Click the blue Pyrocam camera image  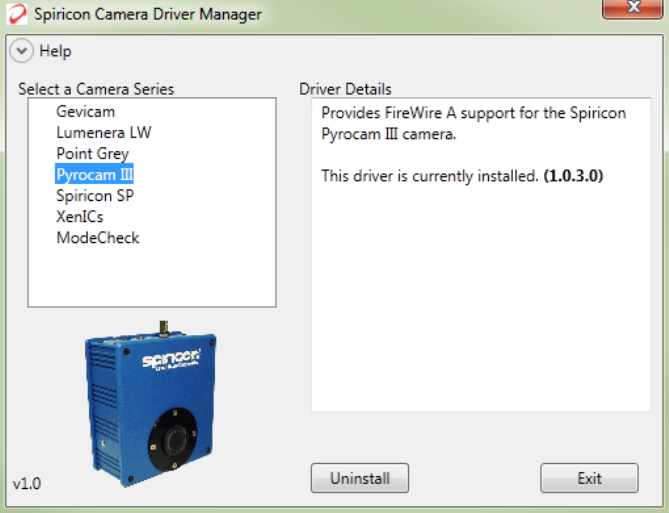pyautogui.click(x=151, y=404)
